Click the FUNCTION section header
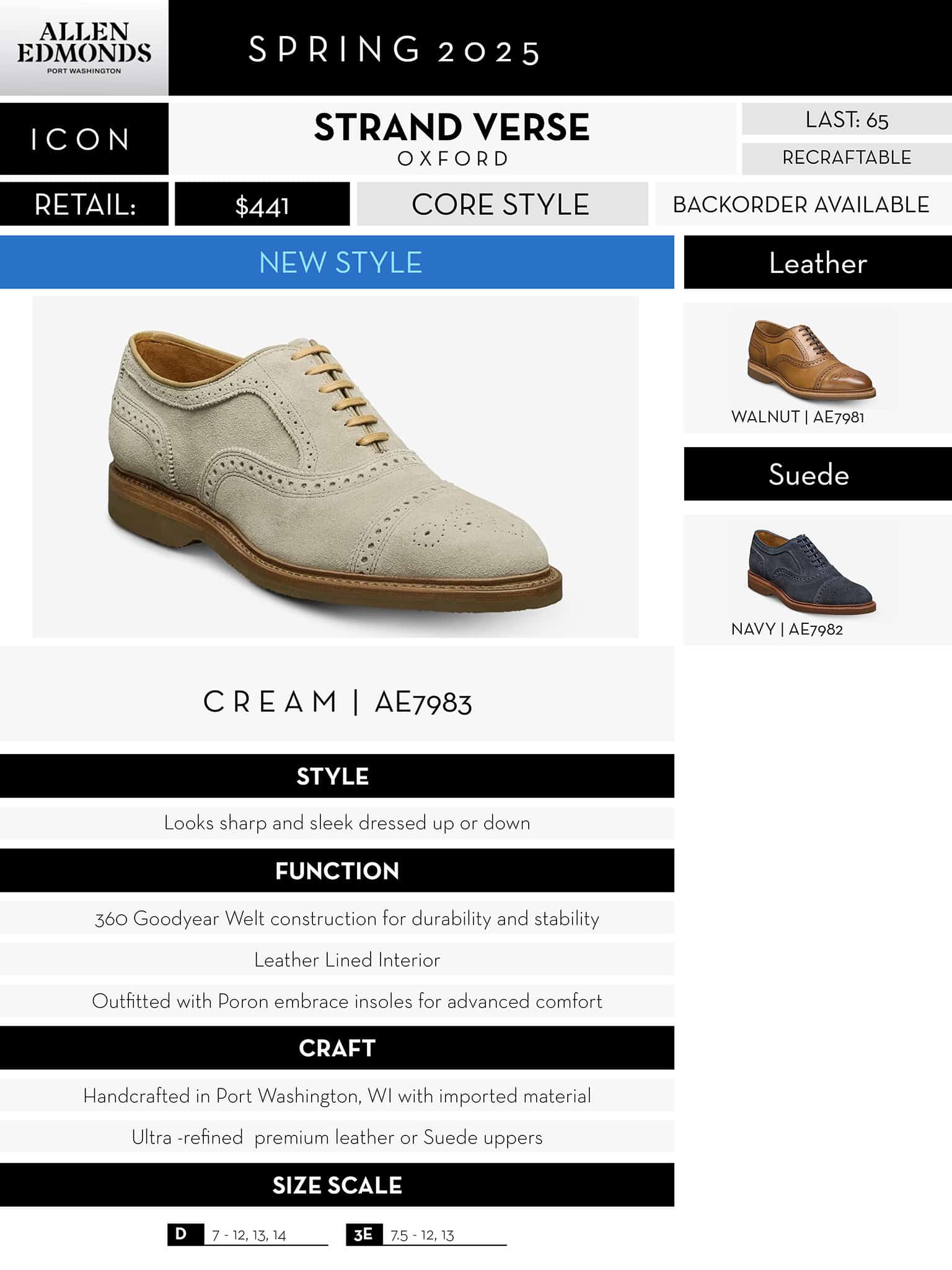Viewport: 952px width, 1270px height. pyautogui.click(x=337, y=871)
